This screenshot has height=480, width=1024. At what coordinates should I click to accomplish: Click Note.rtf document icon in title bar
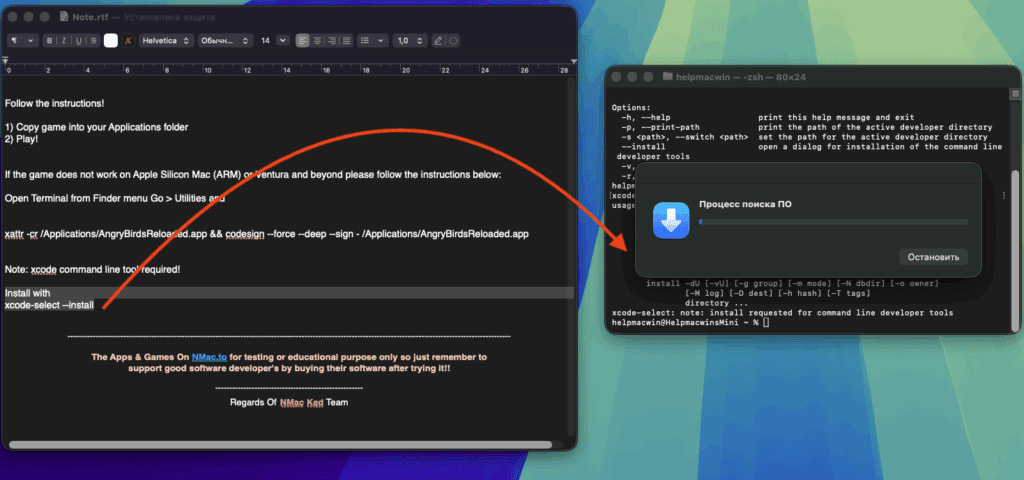pos(63,17)
